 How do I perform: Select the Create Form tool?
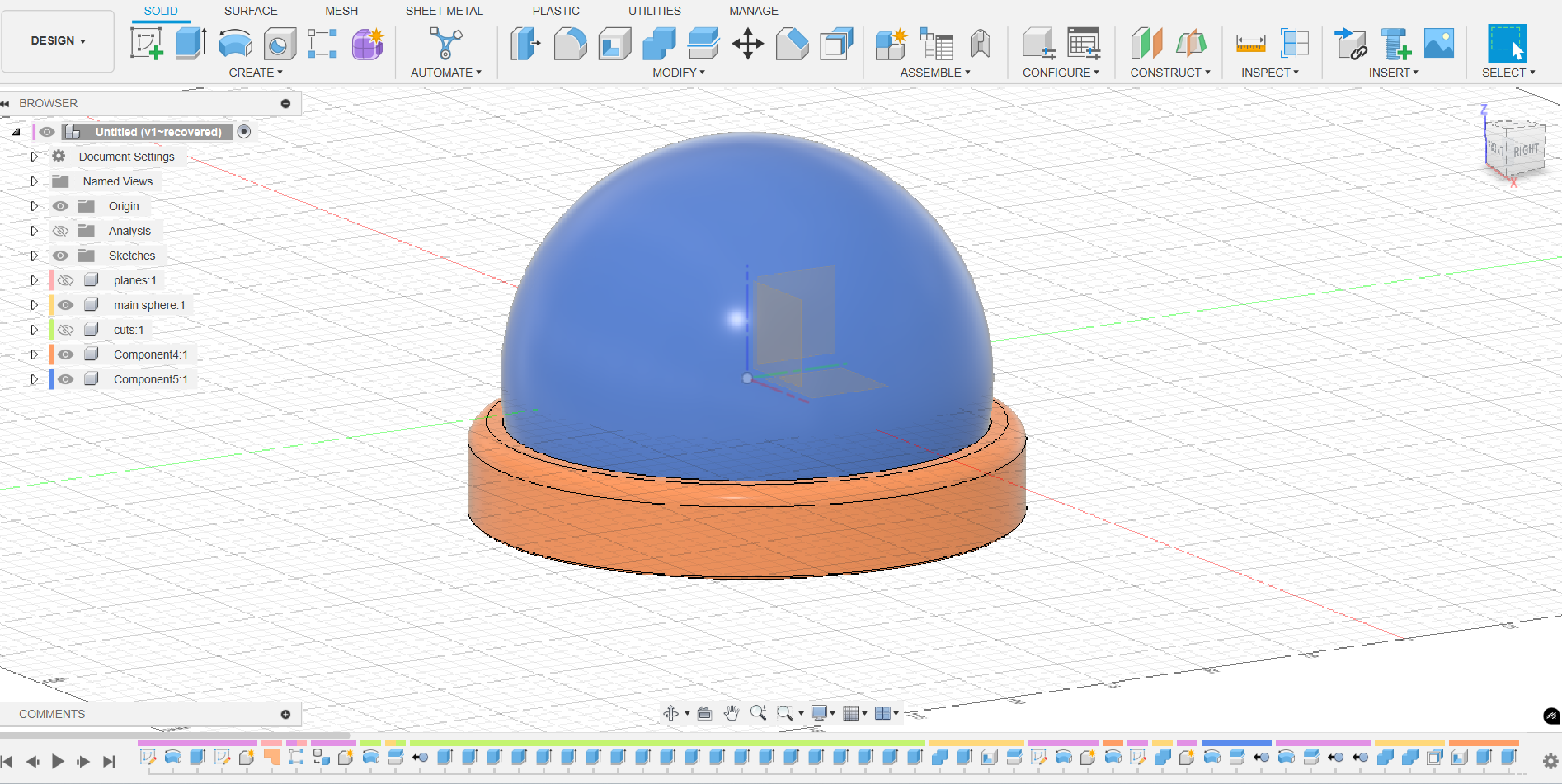[368, 43]
